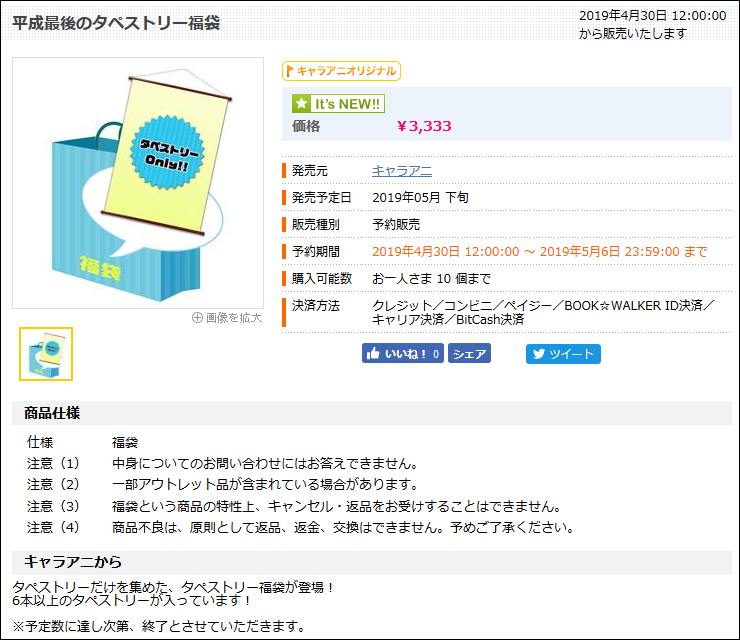Click the product title 平成最後のタペストリー福袋
The image size is (740, 640).
(116, 22)
